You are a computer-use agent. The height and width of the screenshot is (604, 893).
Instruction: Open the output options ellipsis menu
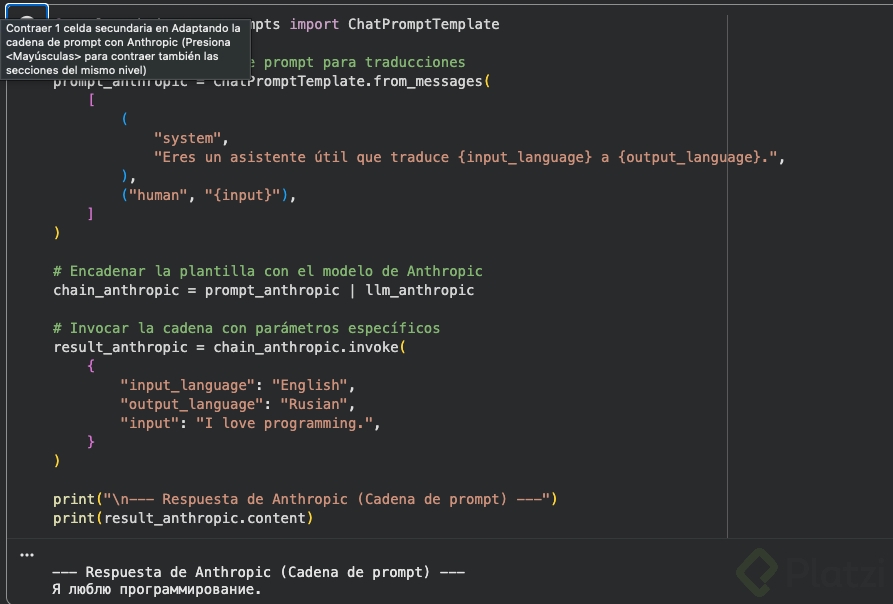click(x=27, y=554)
